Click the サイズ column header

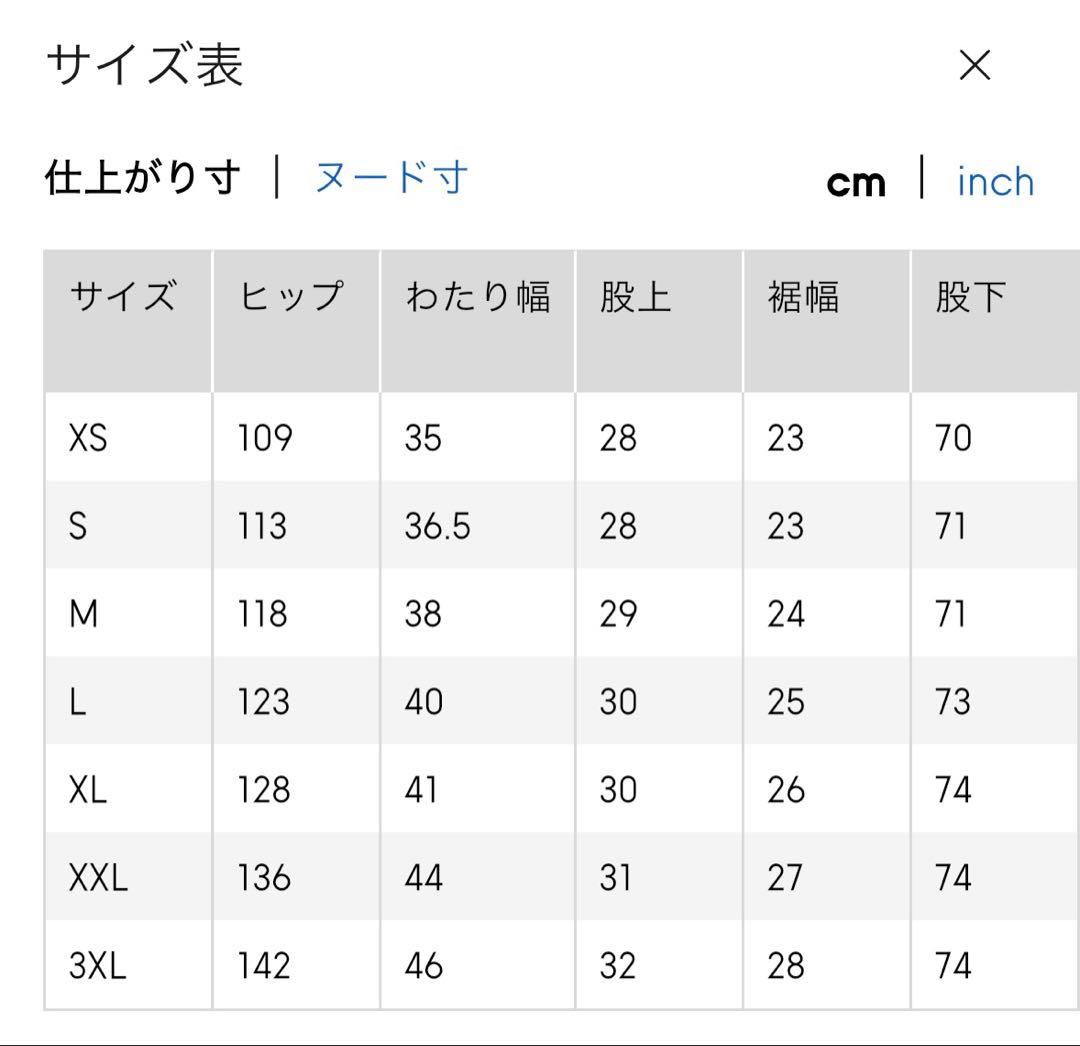click(x=122, y=298)
